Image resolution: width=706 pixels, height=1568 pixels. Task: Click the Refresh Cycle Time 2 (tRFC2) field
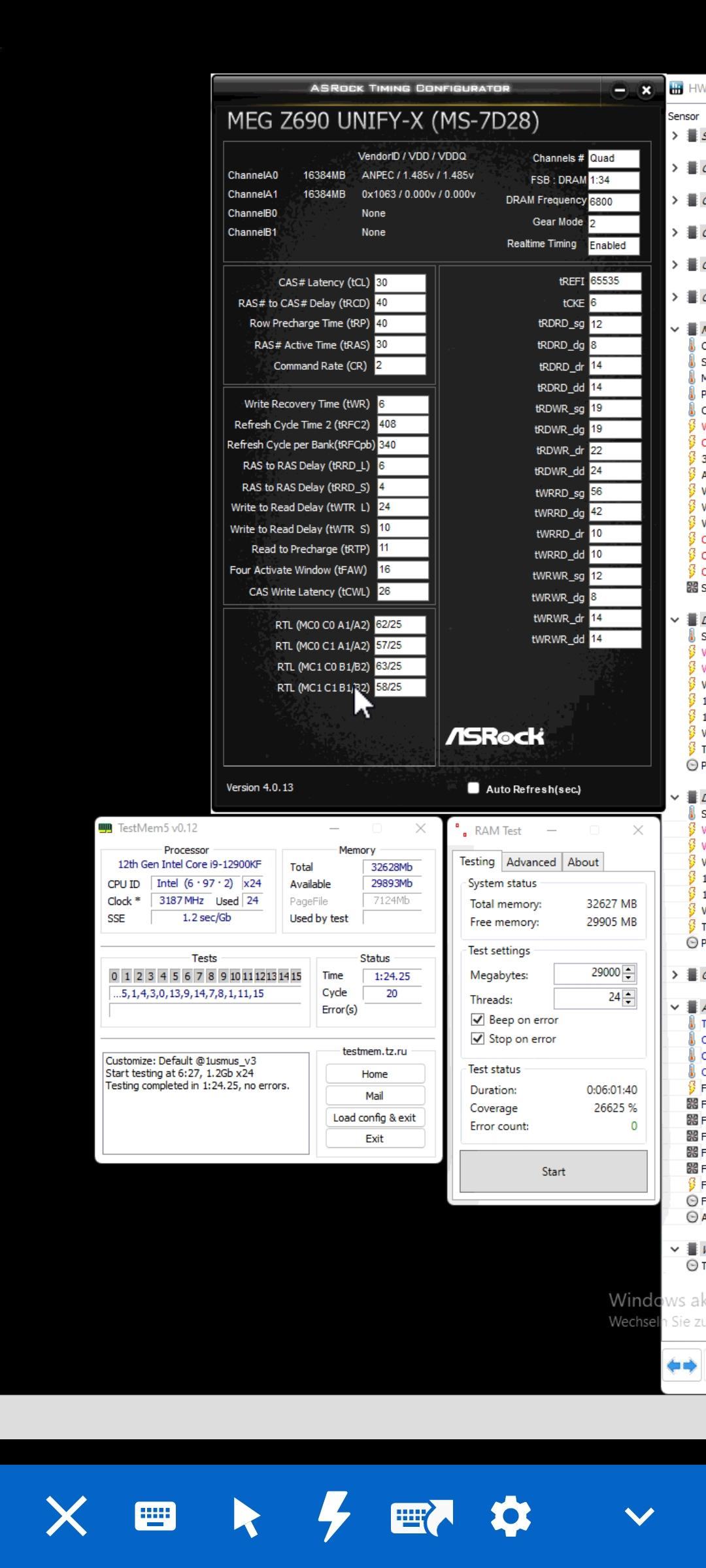point(403,425)
